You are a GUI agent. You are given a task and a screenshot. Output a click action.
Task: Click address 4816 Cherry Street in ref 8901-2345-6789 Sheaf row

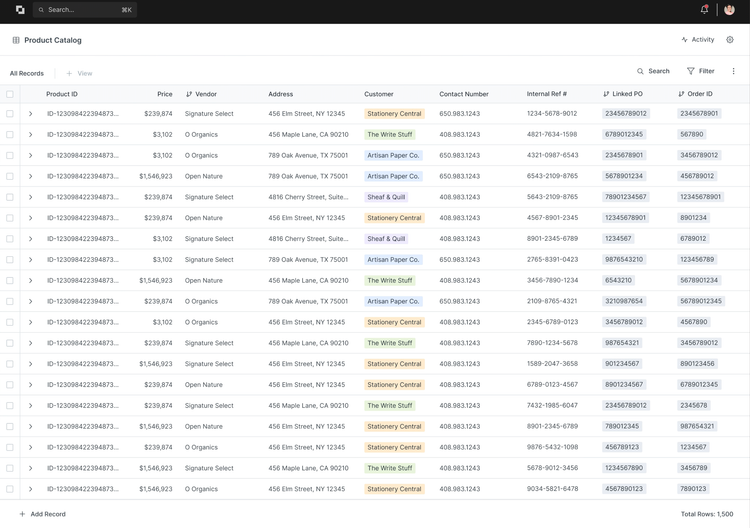click(x=308, y=239)
